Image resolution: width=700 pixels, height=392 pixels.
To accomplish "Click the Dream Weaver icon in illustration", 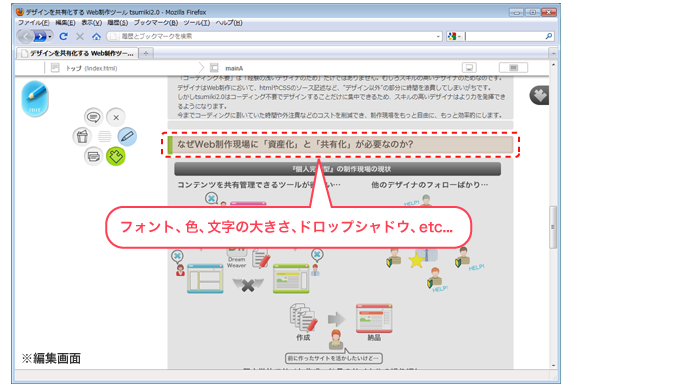I will coord(237,258).
